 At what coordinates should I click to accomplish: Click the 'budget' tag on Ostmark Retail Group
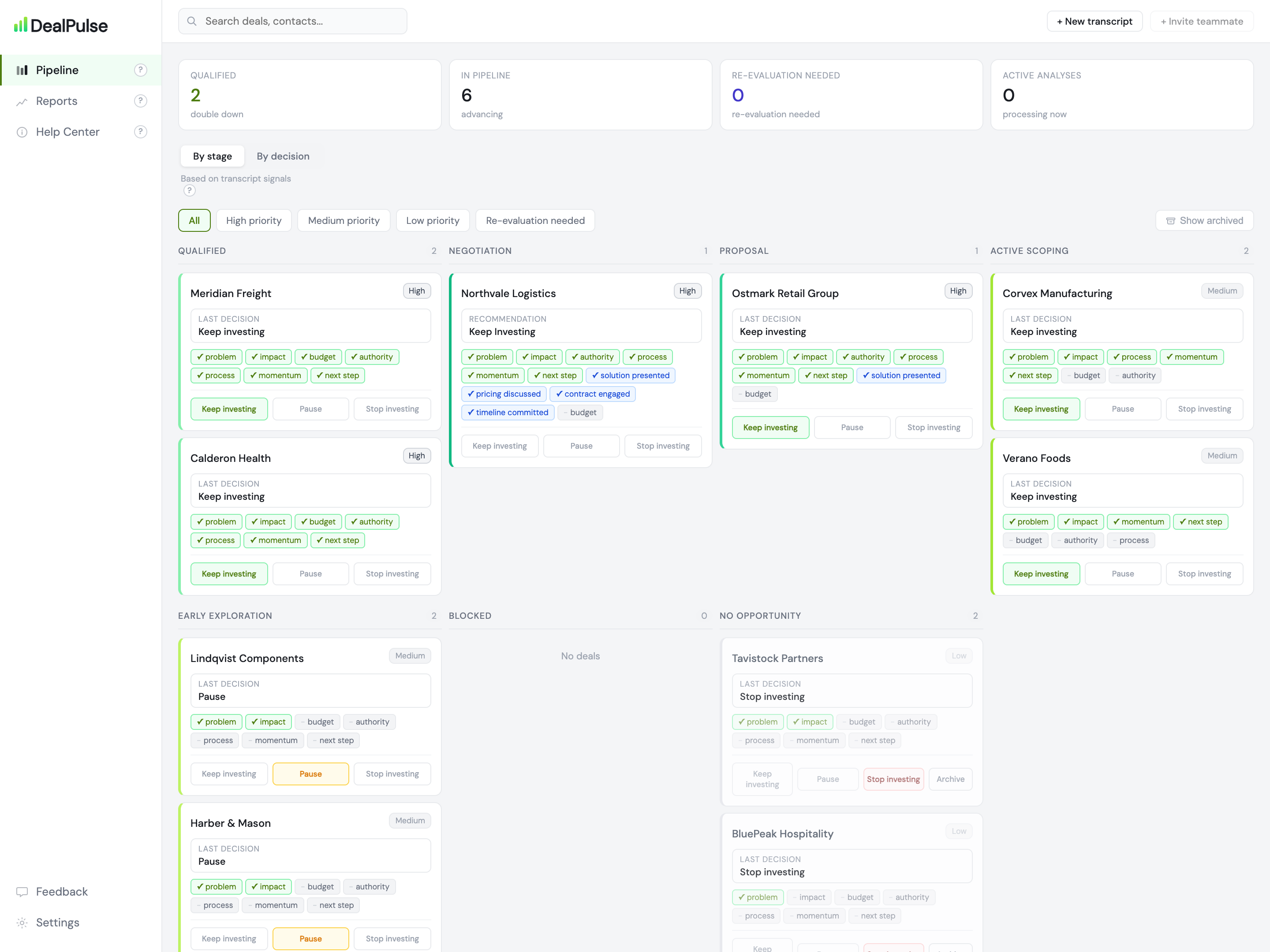(x=755, y=394)
